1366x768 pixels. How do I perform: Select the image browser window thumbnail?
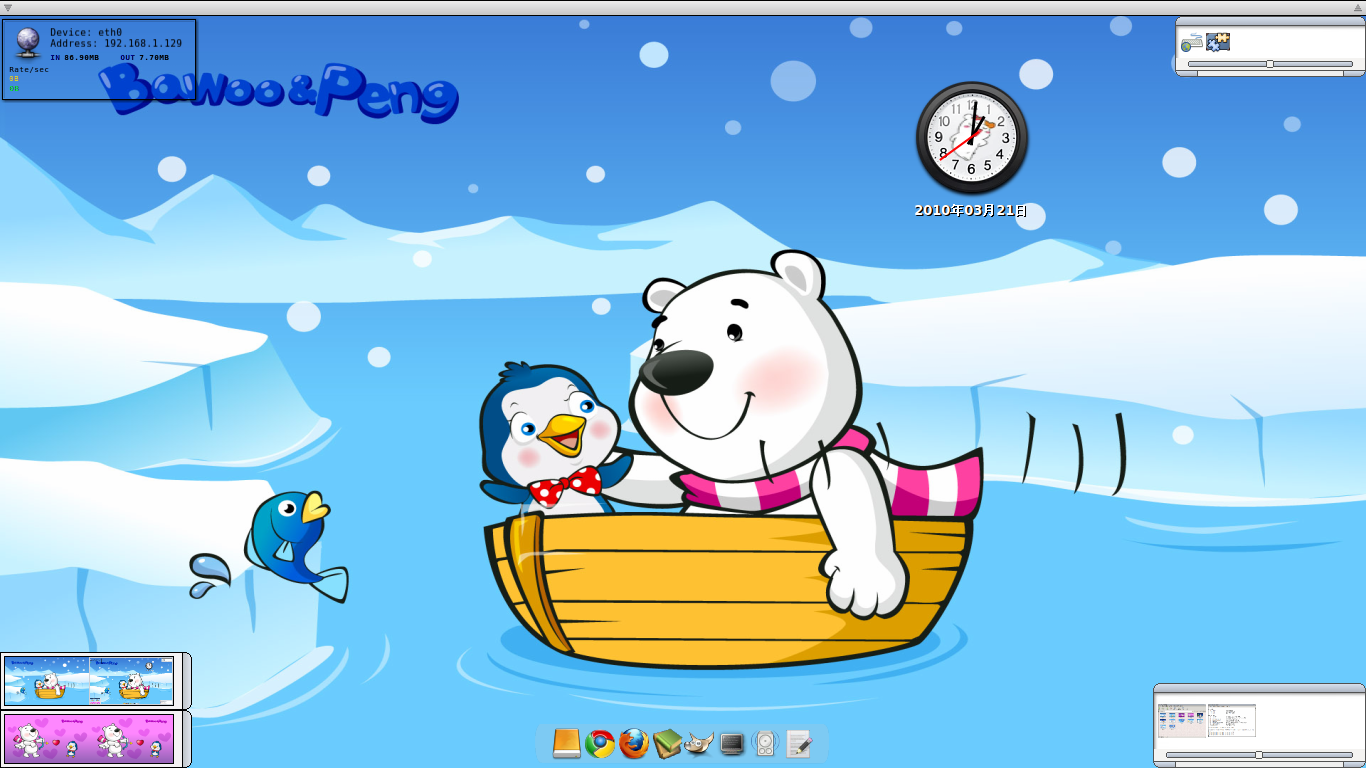1182,720
